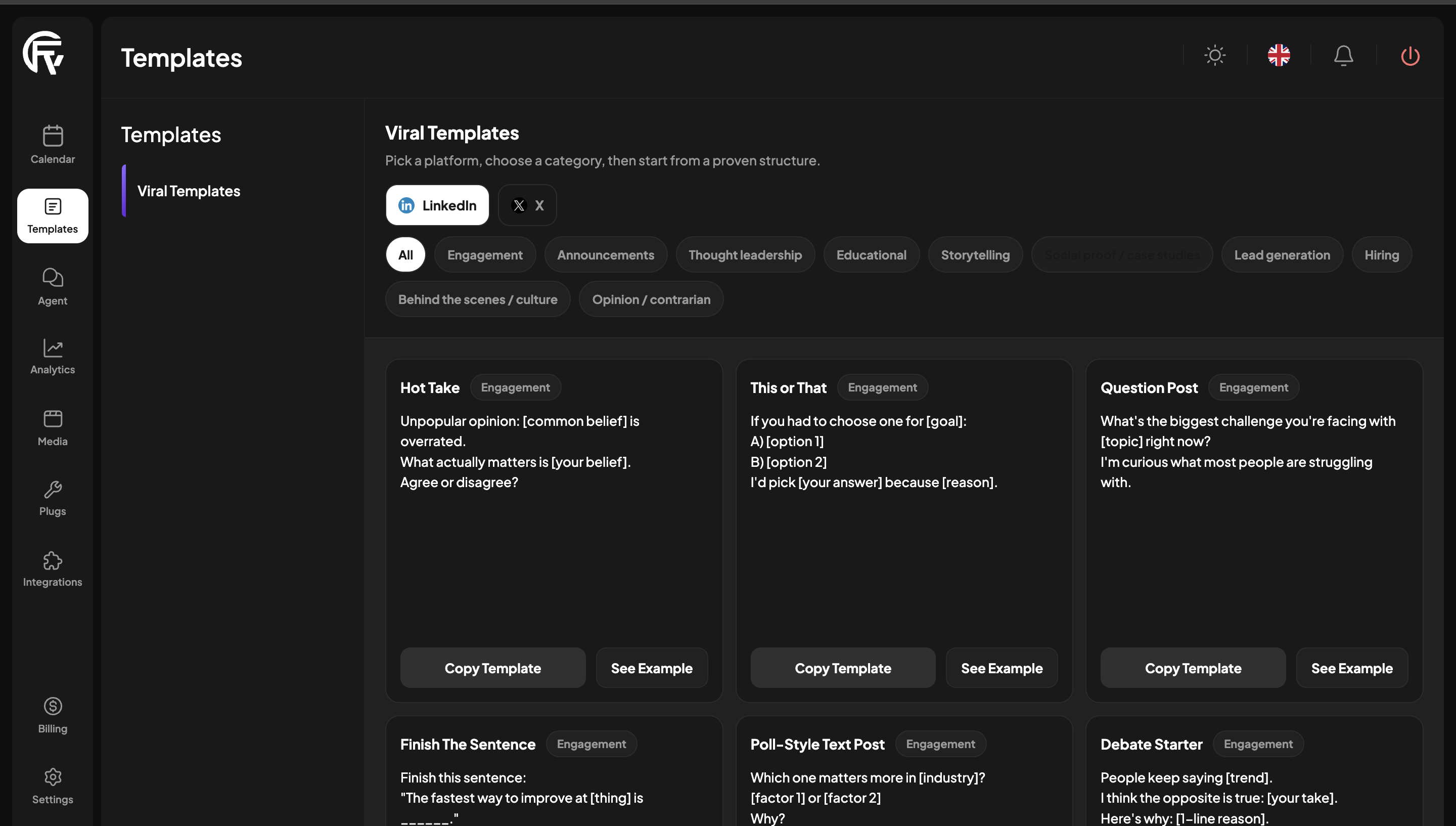1456x826 pixels.
Task: Click the Viral Templates main heading
Action: (x=452, y=133)
